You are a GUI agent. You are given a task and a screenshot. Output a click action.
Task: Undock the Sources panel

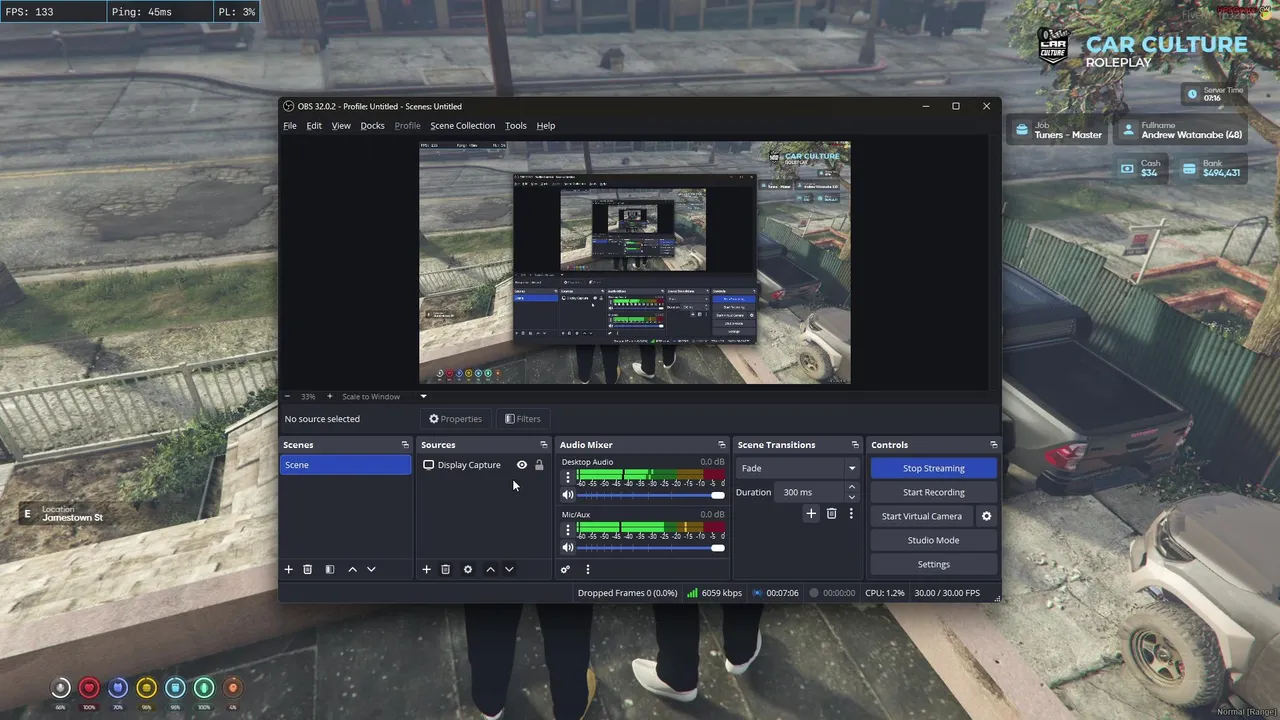pyautogui.click(x=543, y=445)
